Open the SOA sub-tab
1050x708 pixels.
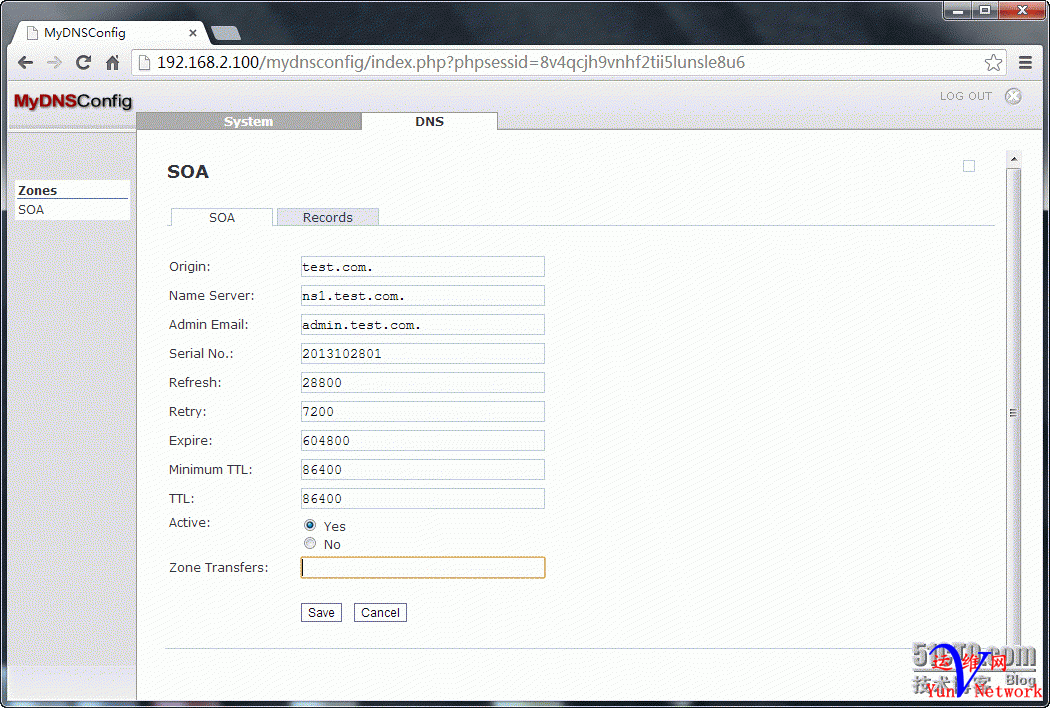pos(222,218)
